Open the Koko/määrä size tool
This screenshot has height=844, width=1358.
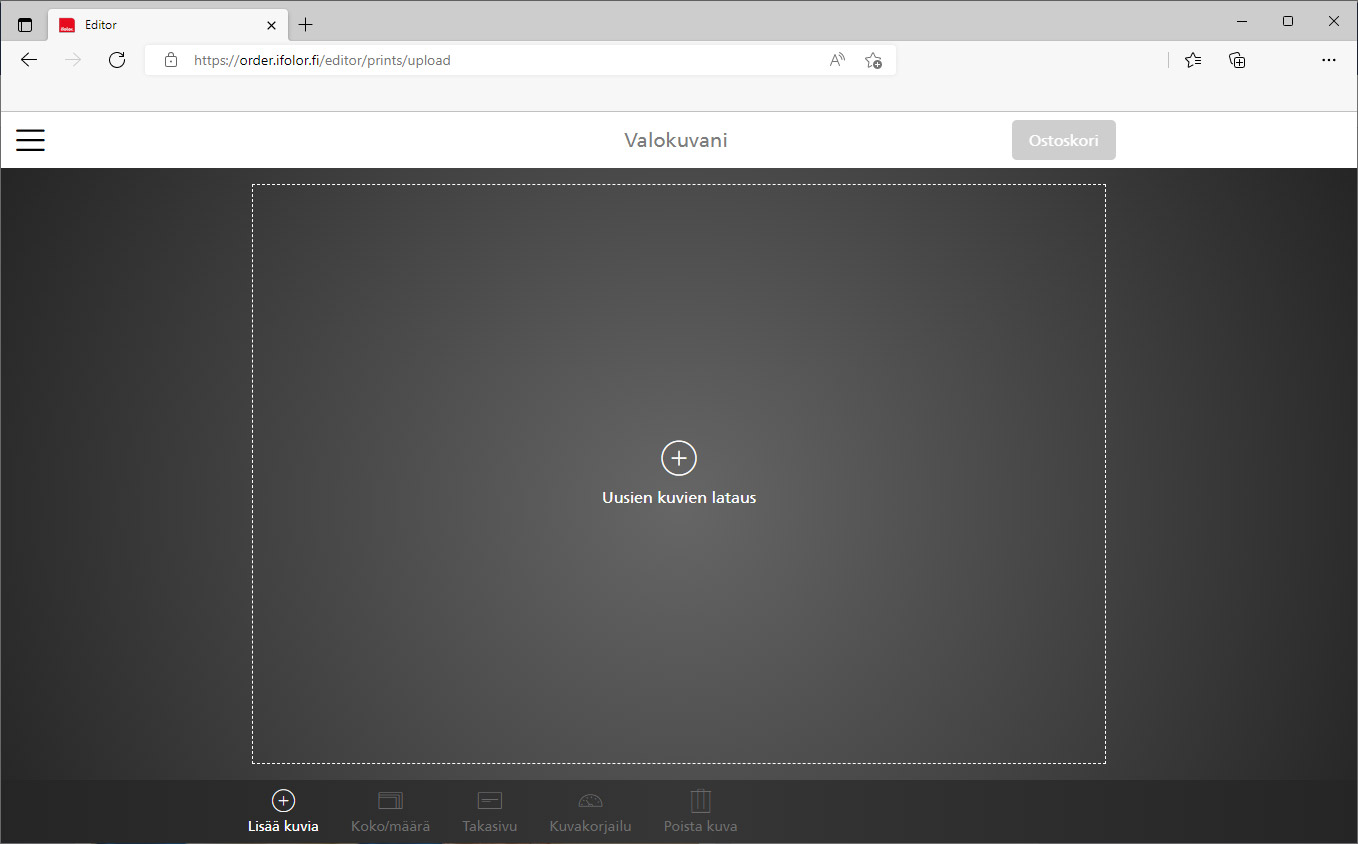point(390,811)
